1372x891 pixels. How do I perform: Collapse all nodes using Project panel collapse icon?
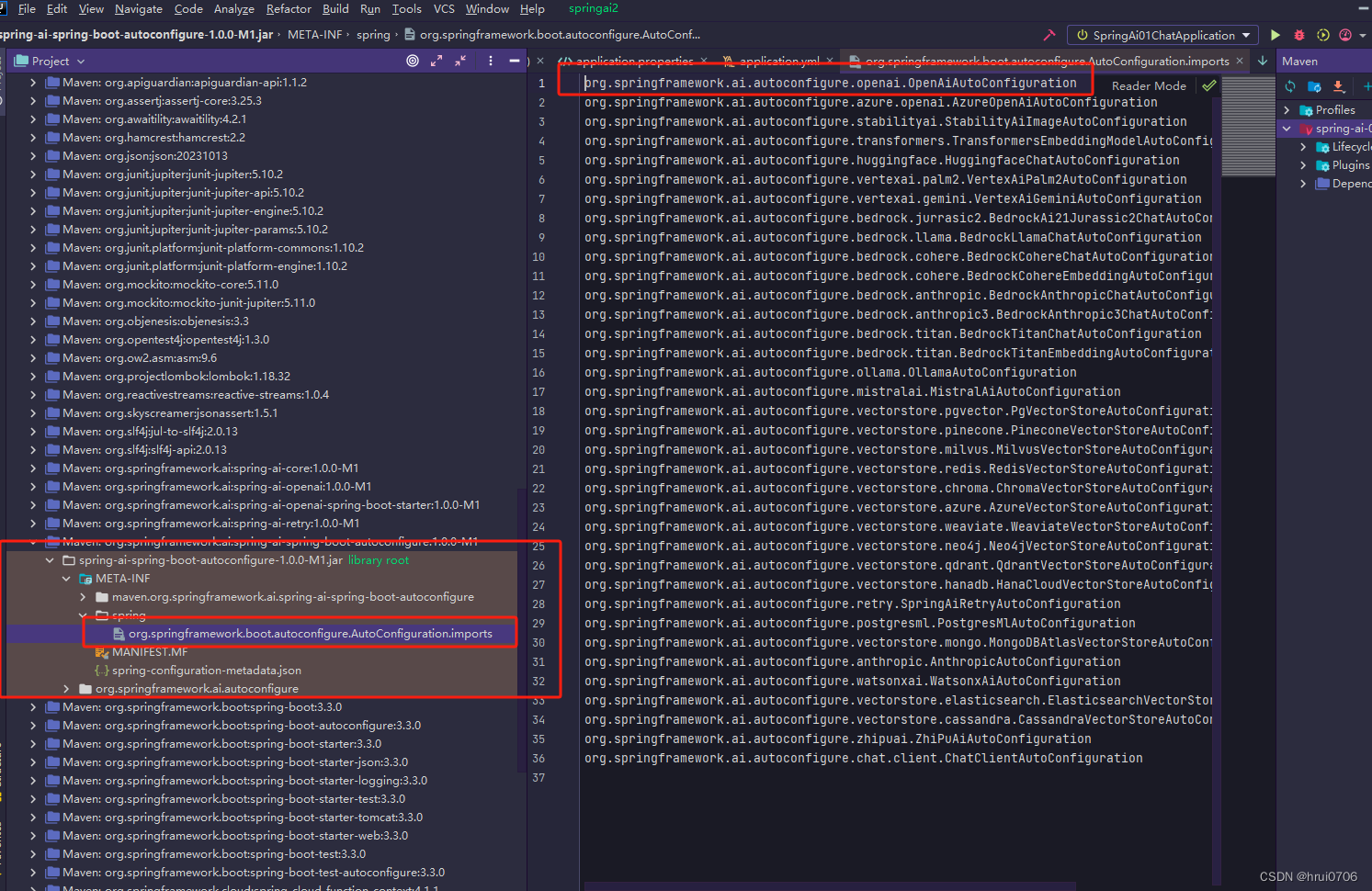point(459,61)
